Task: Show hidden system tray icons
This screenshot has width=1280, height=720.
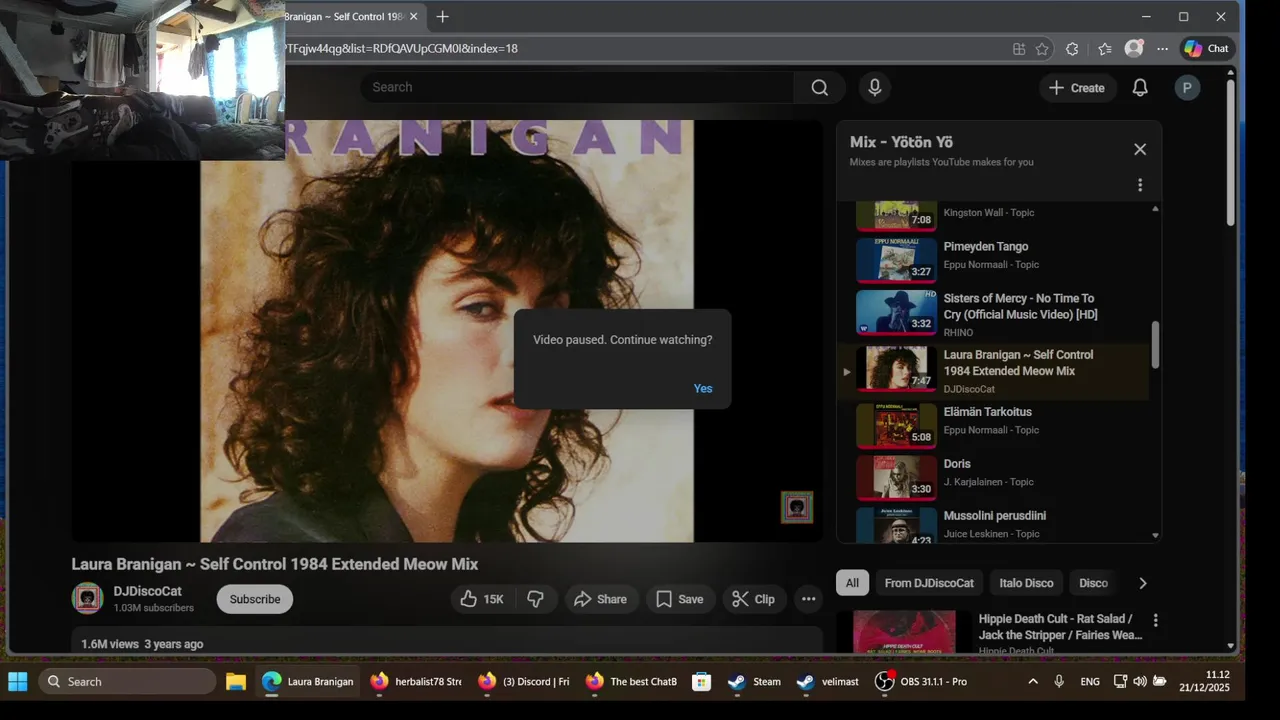Action: pyautogui.click(x=1033, y=681)
